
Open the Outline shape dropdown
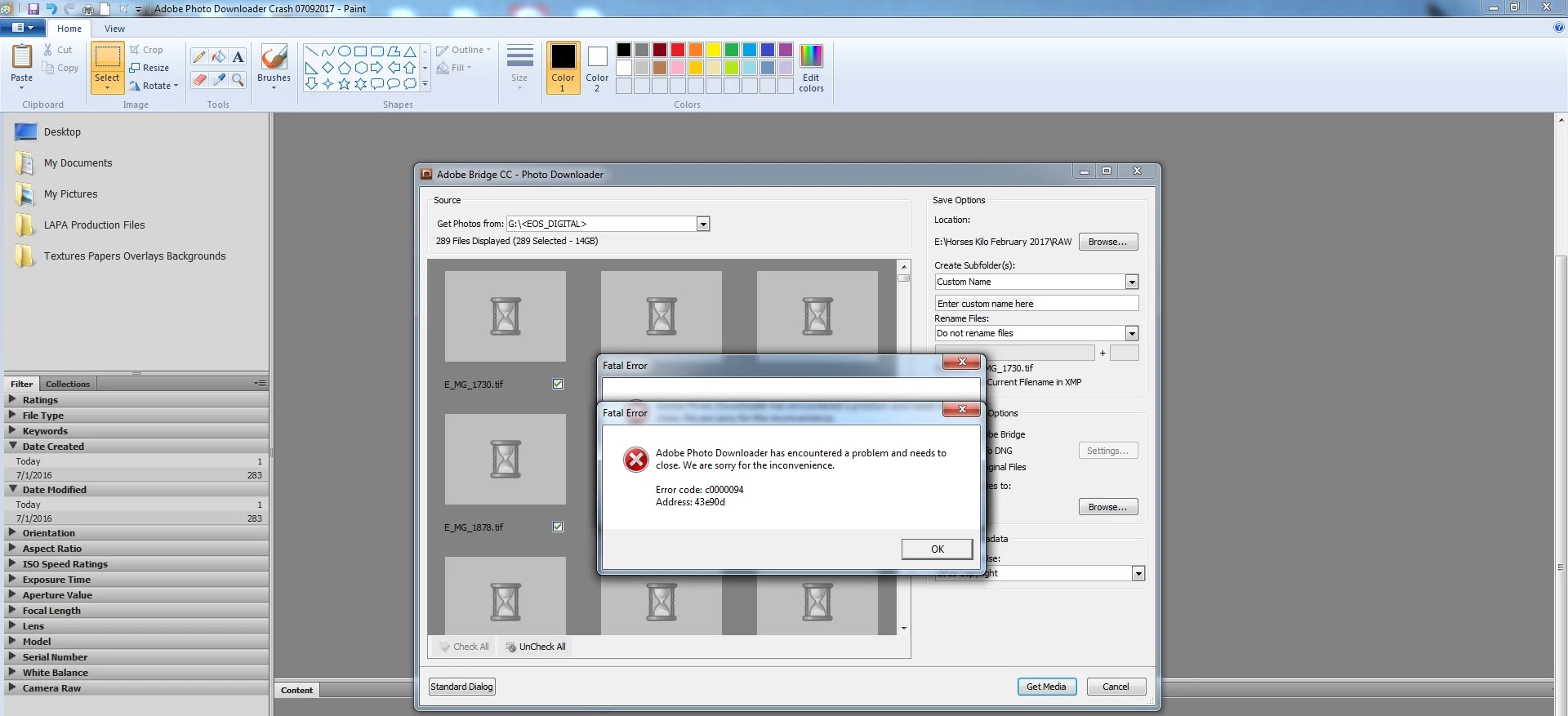click(x=464, y=50)
